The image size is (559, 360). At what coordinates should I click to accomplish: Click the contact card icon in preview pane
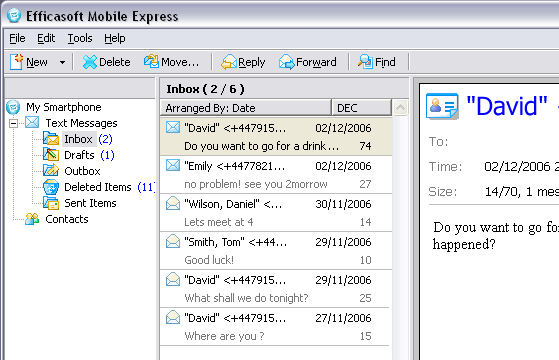click(x=442, y=106)
